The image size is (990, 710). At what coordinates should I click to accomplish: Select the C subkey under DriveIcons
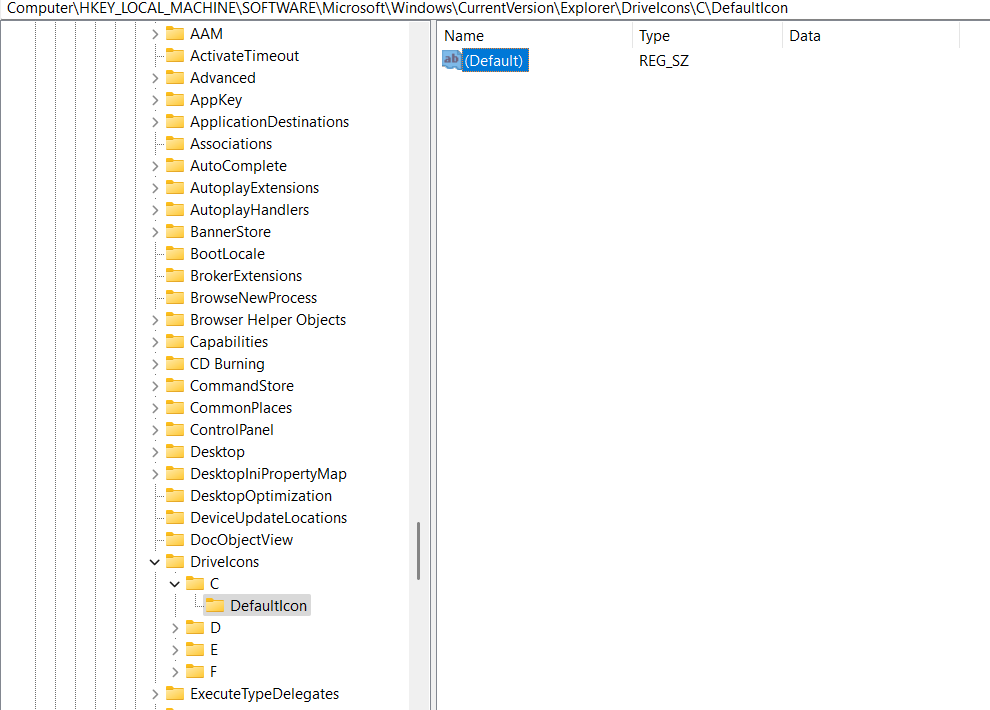215,584
